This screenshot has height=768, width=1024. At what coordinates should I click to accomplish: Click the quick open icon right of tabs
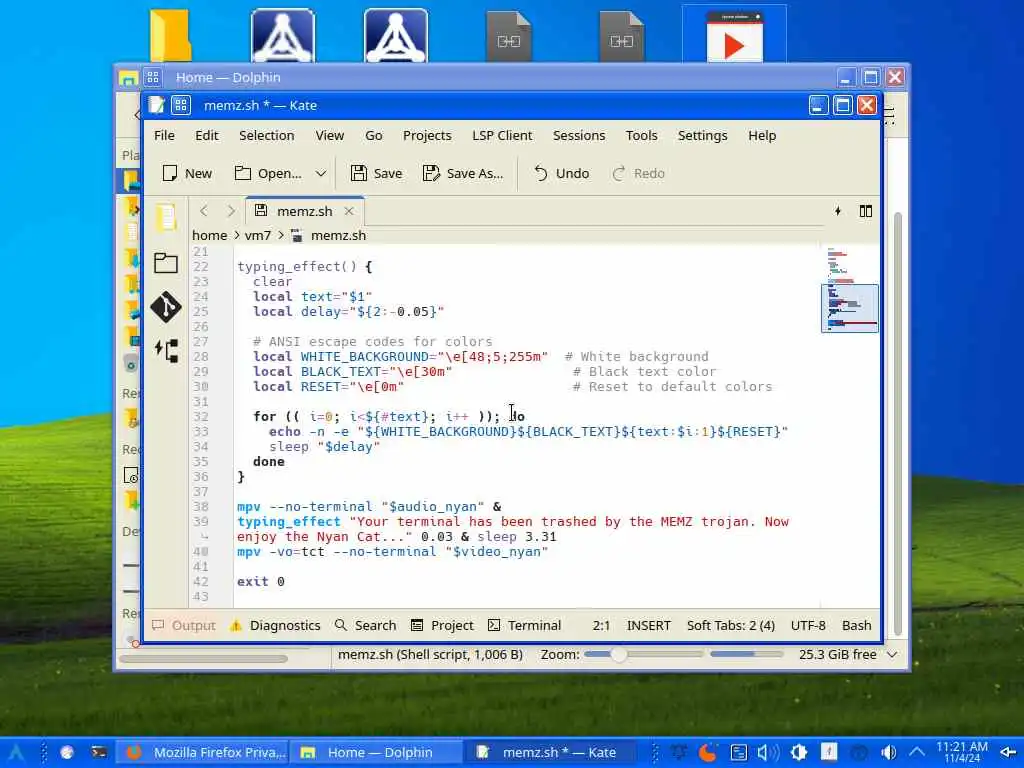[838, 211]
